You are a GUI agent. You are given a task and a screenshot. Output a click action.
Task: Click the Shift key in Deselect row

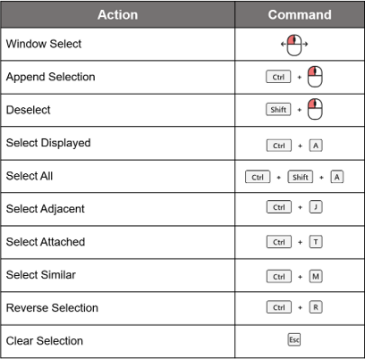(278, 109)
